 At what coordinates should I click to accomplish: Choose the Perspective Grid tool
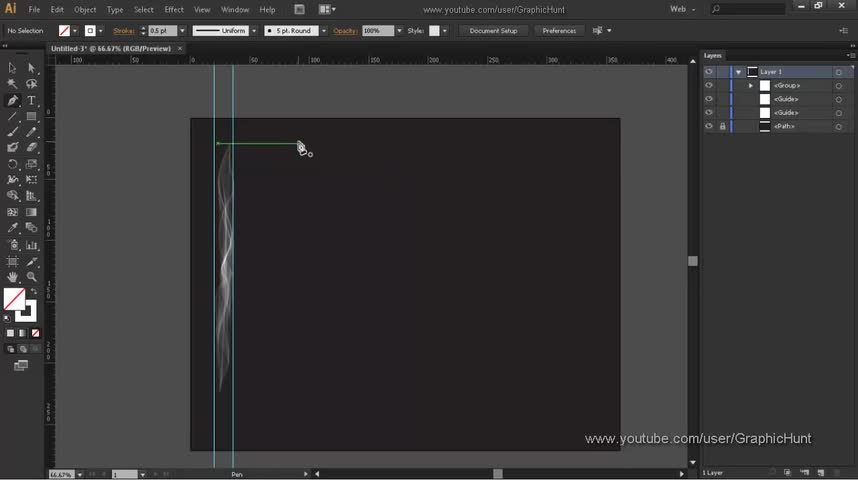[x=31, y=195]
